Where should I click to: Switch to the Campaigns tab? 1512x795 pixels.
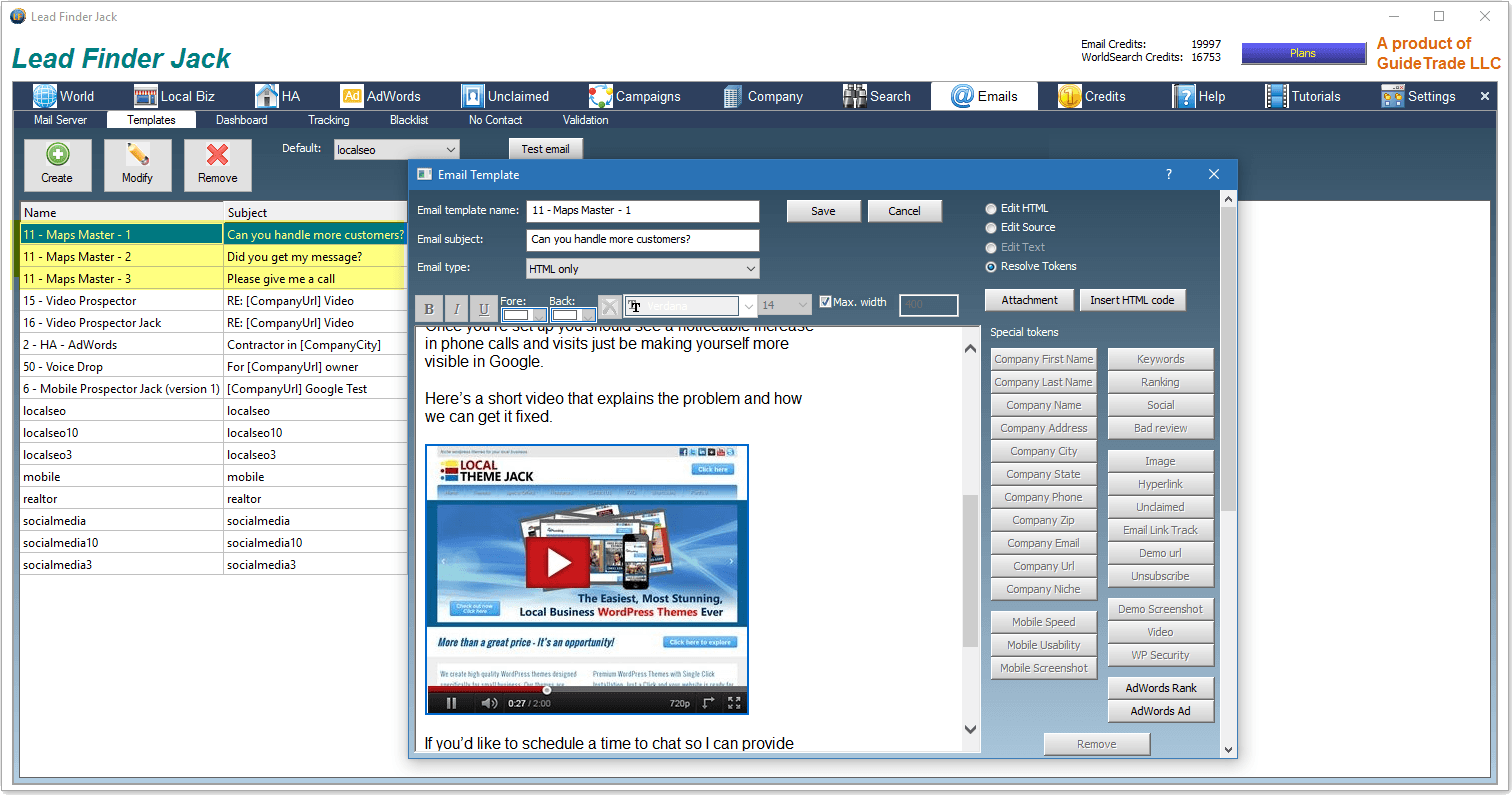point(634,96)
